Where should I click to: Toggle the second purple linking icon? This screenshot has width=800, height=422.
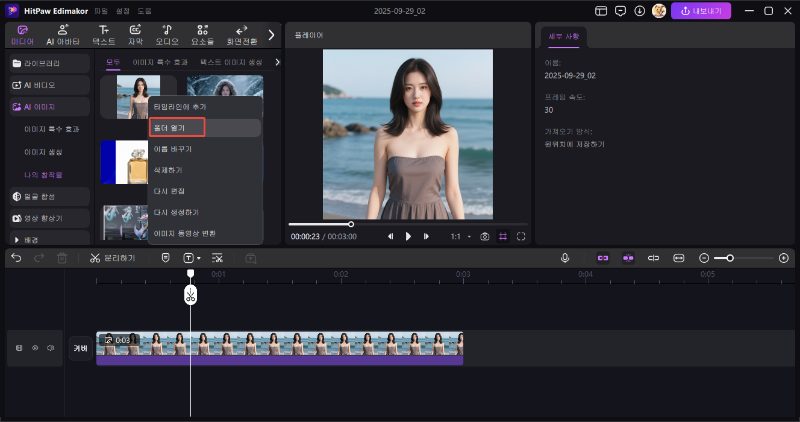coord(628,258)
